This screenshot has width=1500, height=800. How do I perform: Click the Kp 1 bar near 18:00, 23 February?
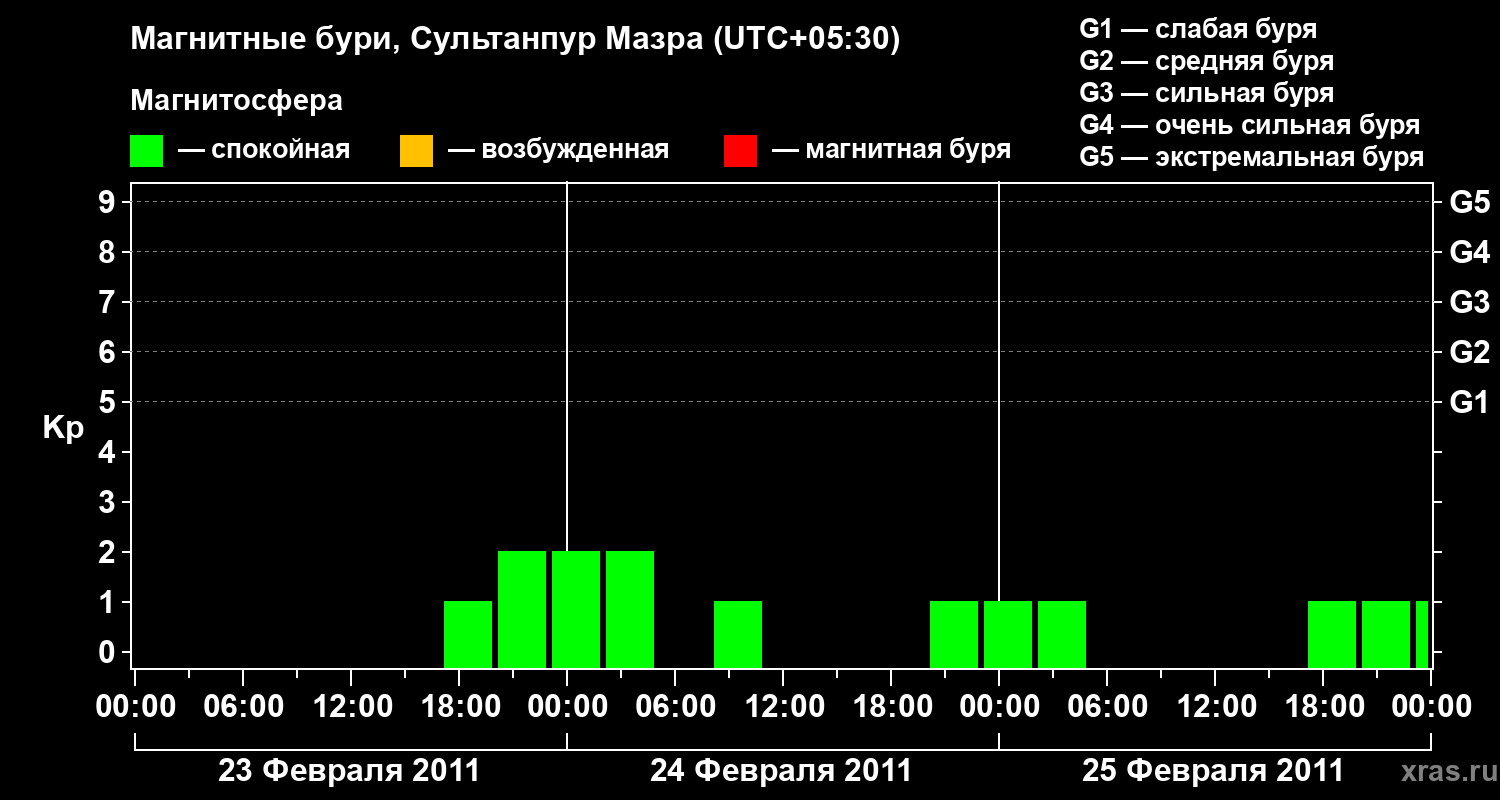(468, 634)
